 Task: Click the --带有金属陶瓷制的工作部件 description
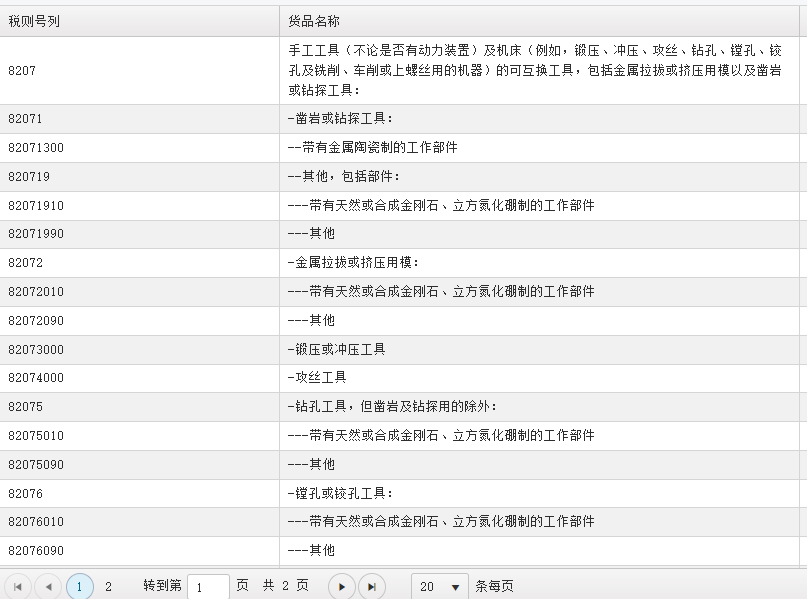(373, 147)
